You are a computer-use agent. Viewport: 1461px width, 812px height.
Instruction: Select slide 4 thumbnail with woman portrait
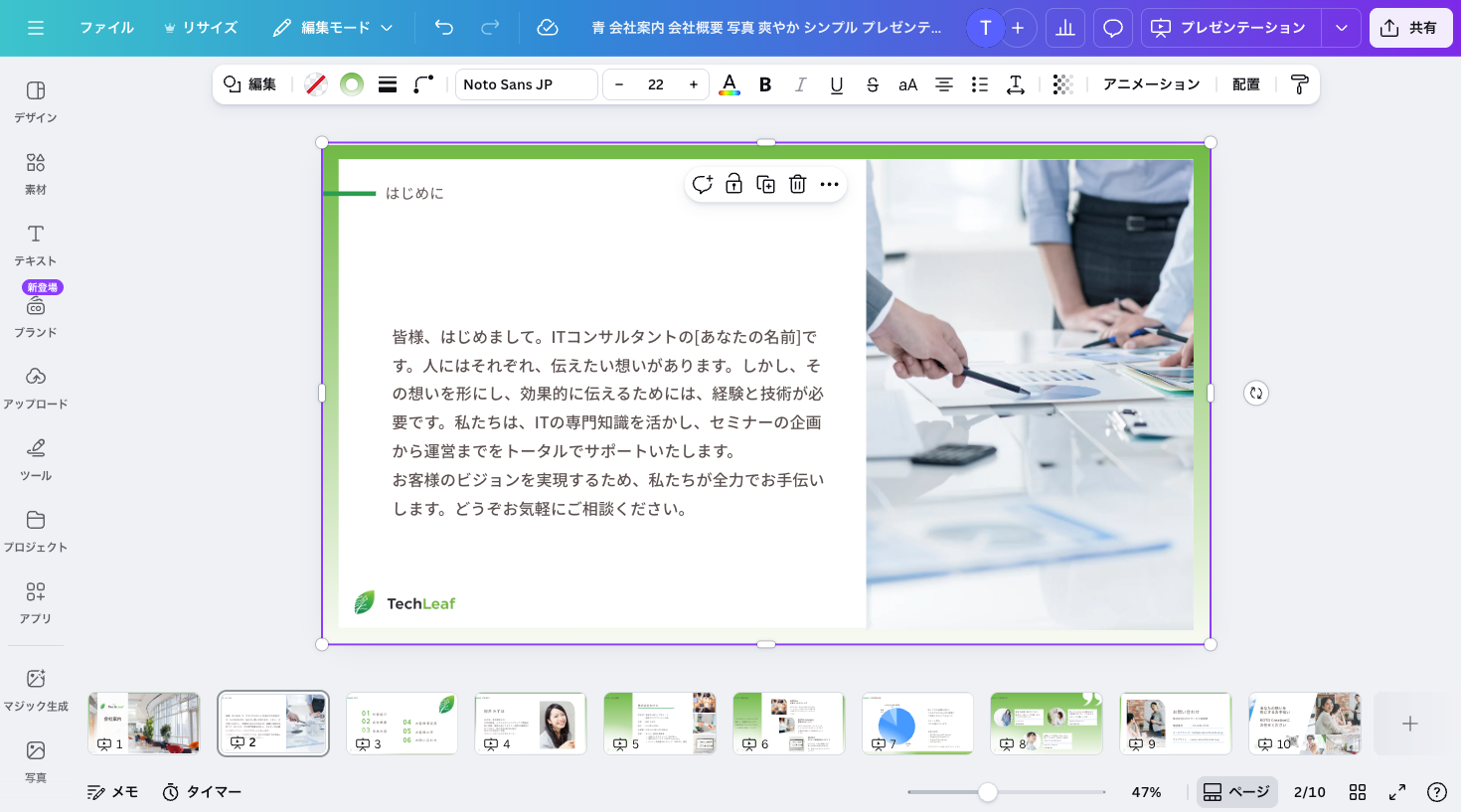(531, 723)
